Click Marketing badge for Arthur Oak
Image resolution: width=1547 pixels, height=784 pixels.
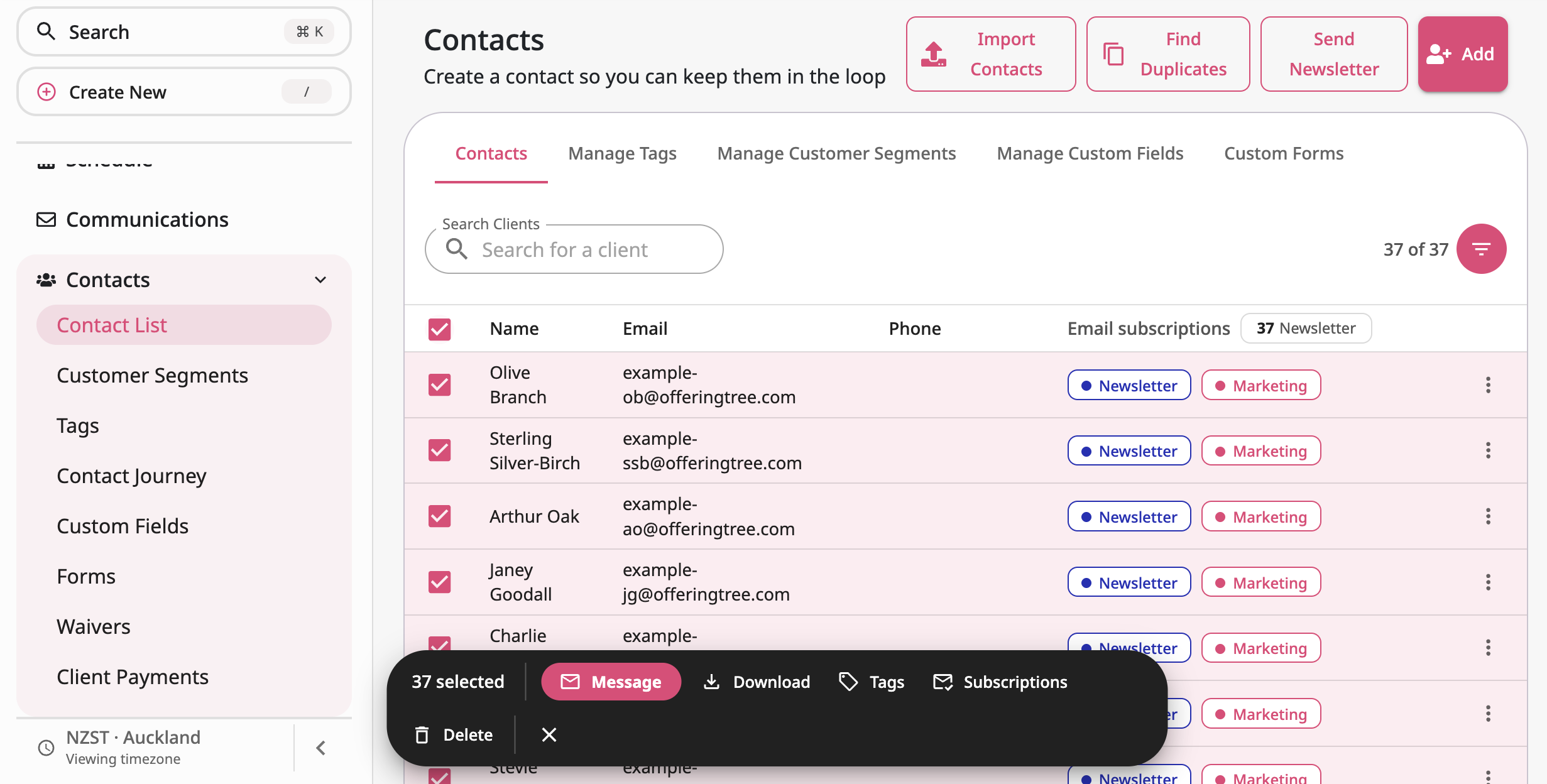tap(1261, 516)
